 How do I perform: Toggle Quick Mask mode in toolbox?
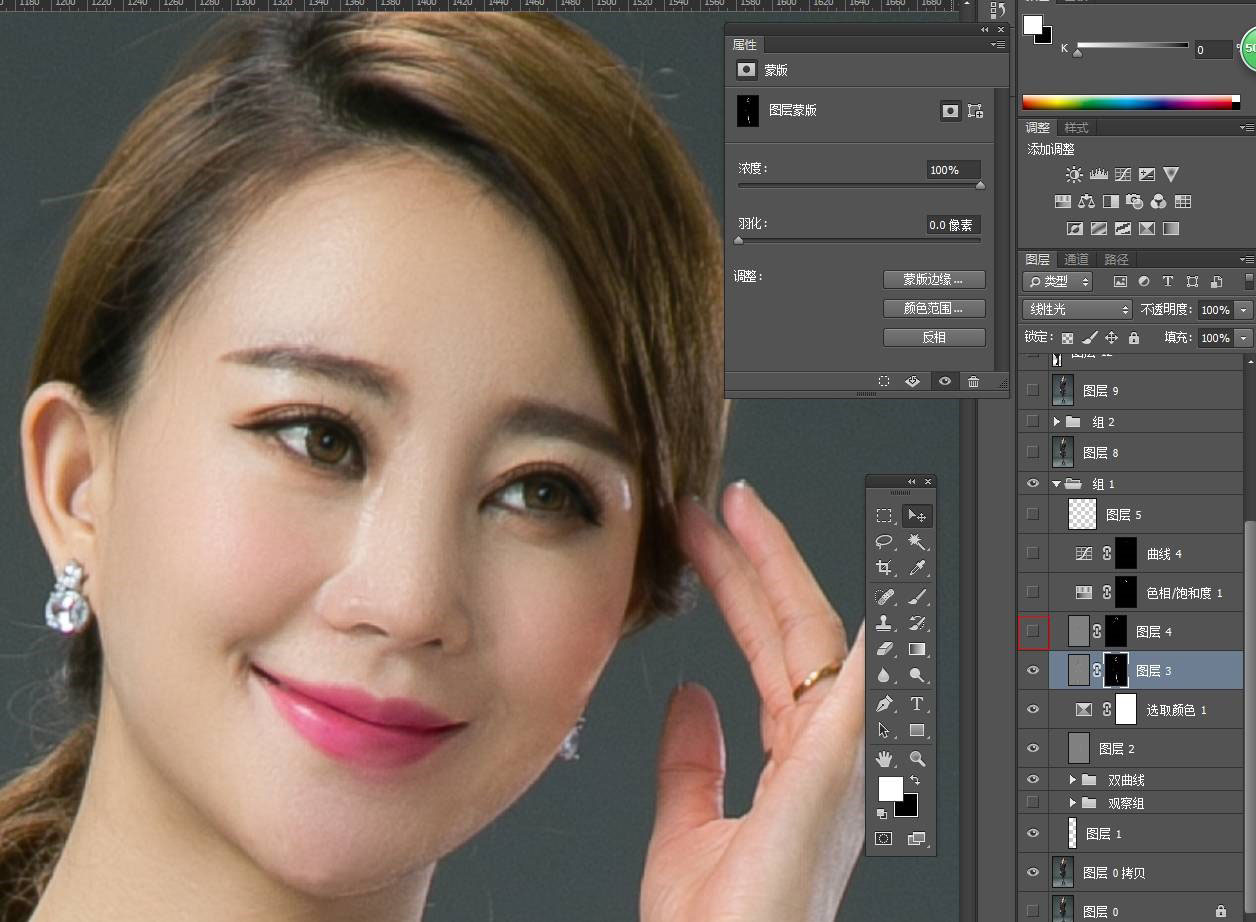883,838
